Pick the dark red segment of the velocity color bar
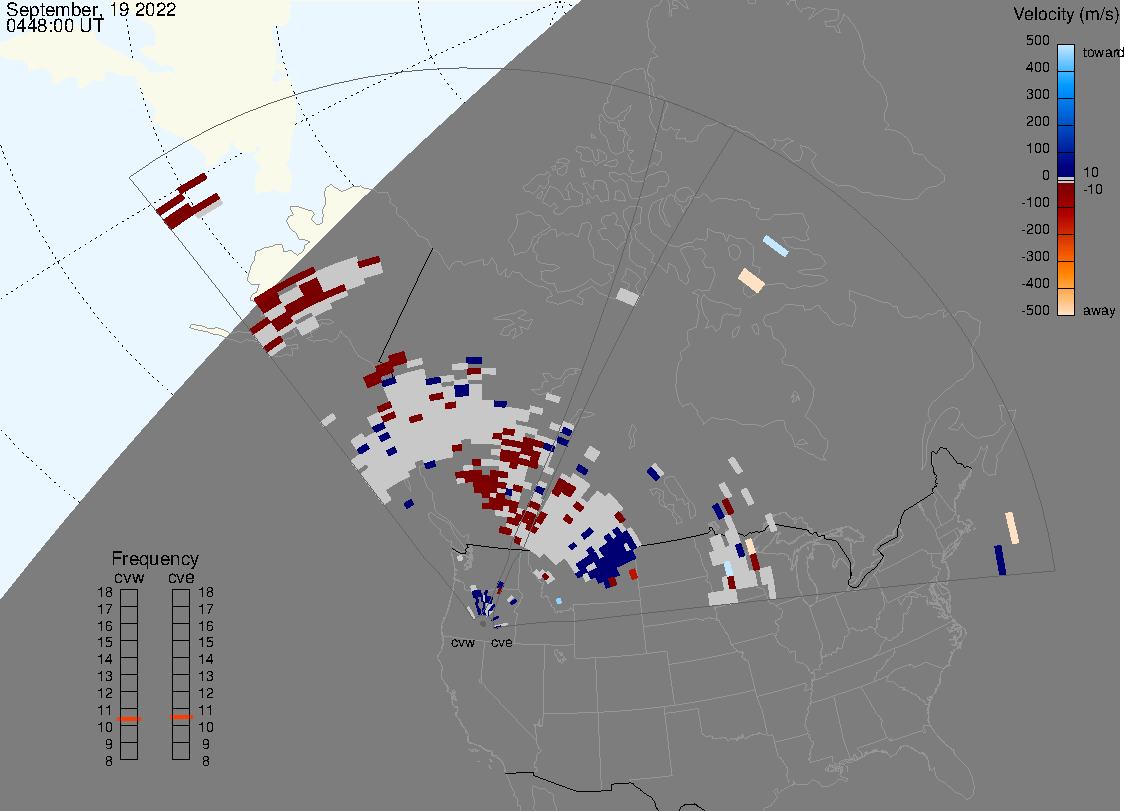Screen dimensions: 1124x811 coord(1066,195)
